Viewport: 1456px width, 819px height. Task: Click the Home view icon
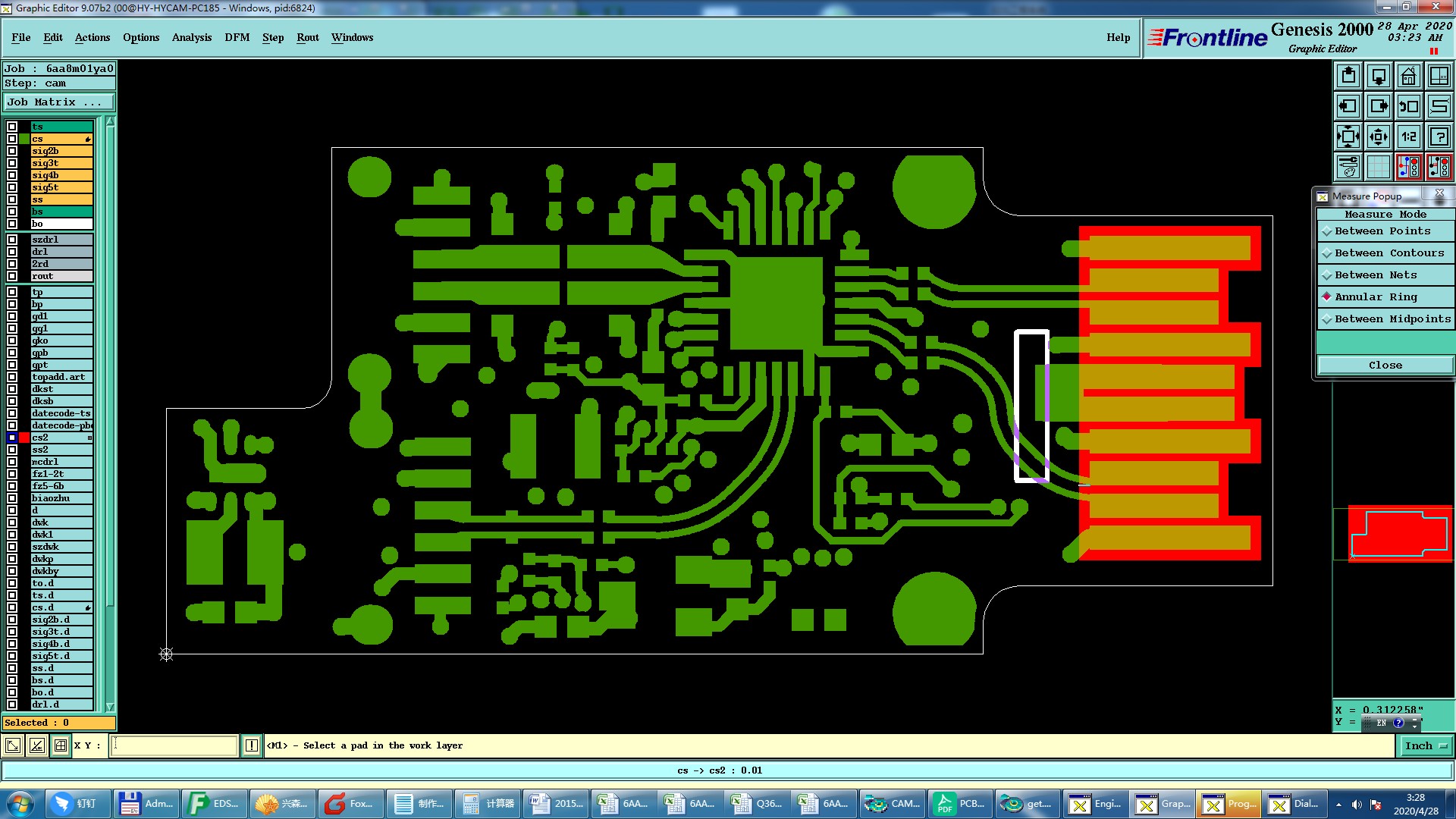[1408, 76]
